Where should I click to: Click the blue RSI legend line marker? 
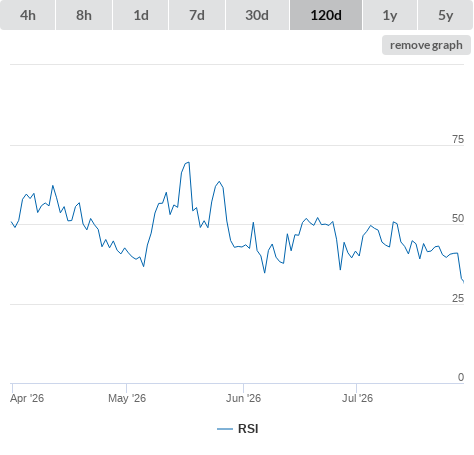(225, 429)
